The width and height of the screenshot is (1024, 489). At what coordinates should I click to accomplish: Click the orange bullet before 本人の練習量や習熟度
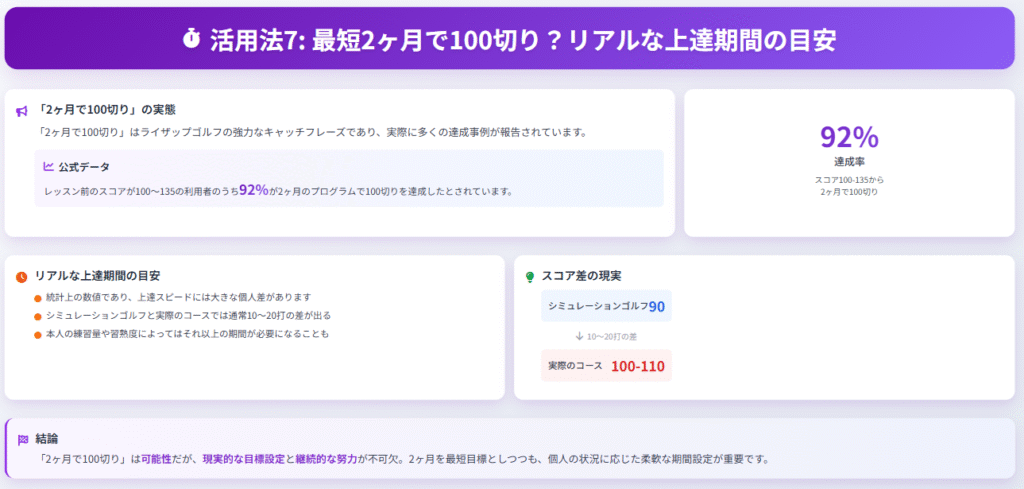38,335
